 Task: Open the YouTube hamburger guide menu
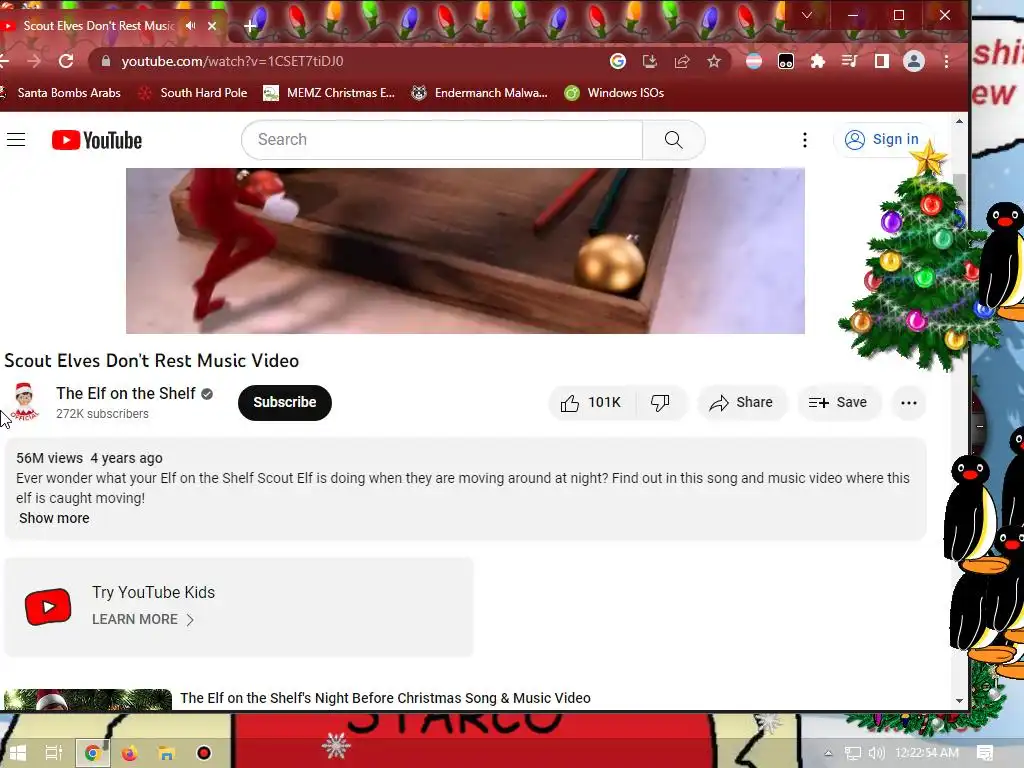click(x=16, y=140)
